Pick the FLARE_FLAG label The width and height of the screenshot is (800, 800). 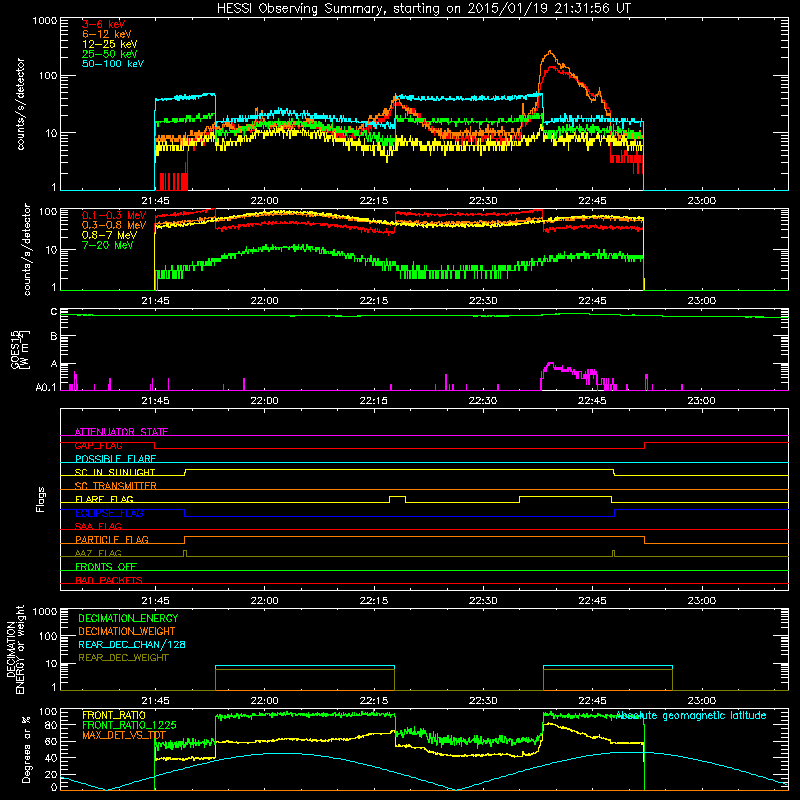pyautogui.click(x=104, y=499)
